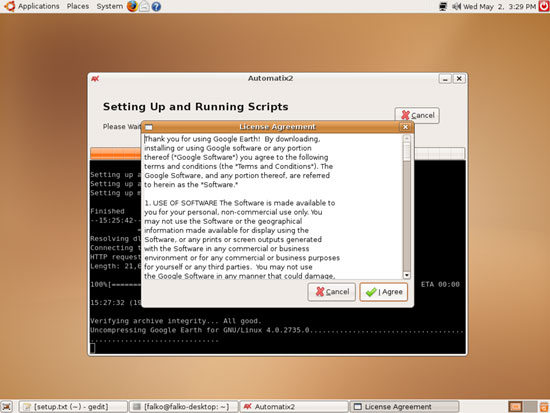The width and height of the screenshot is (550, 413).
Task: Click 'Setting Up and Running Scripts' heading
Action: (195, 107)
